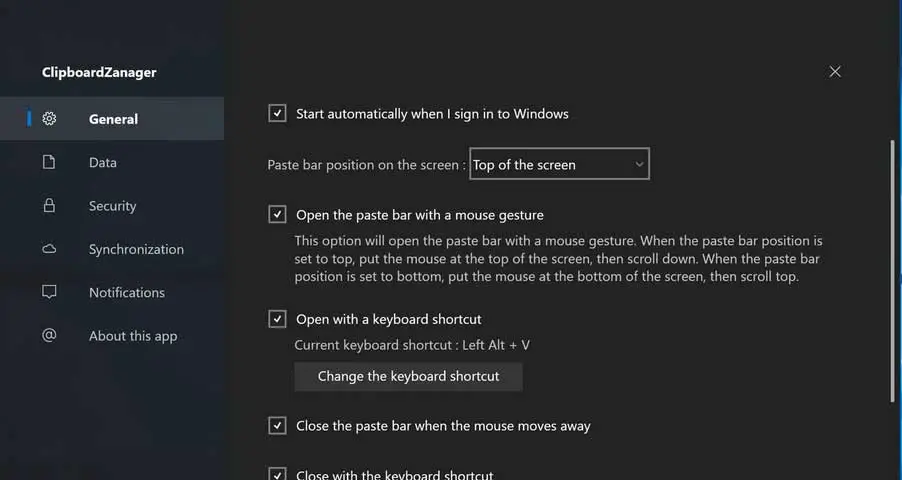Uncheck close paste bar when mouse moves away
The width and height of the screenshot is (902, 480).
278,426
